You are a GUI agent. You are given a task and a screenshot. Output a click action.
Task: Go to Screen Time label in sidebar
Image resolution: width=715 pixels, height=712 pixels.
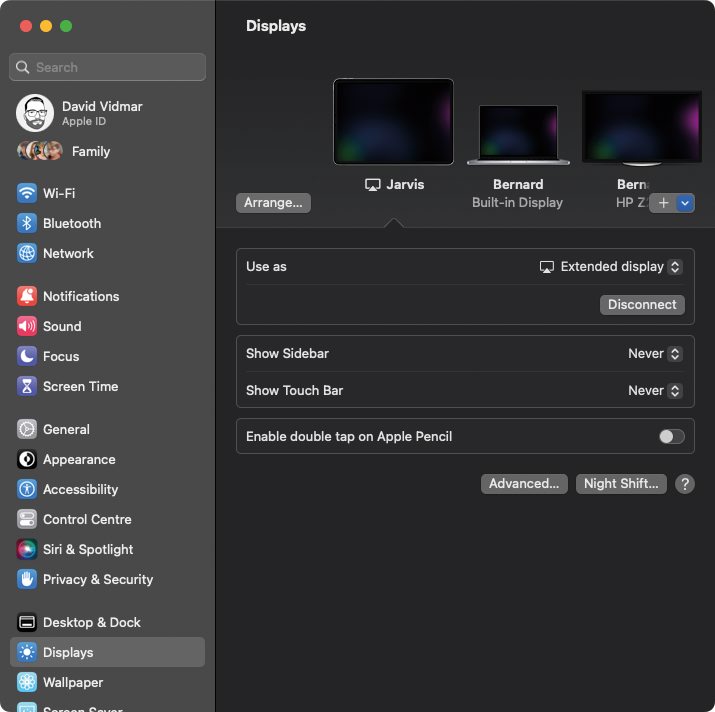[x=81, y=386]
